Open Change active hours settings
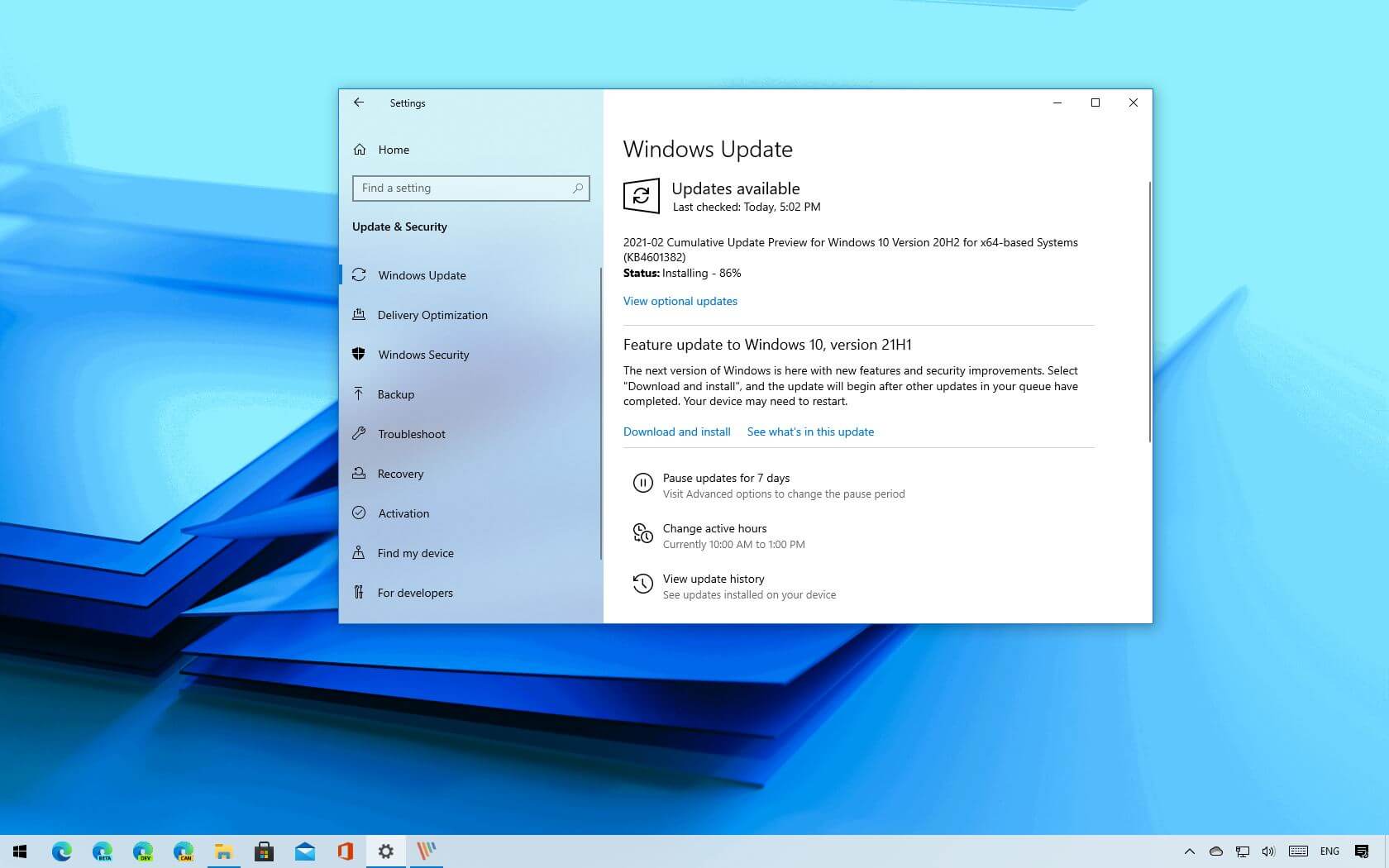The image size is (1389, 868). 714,528
